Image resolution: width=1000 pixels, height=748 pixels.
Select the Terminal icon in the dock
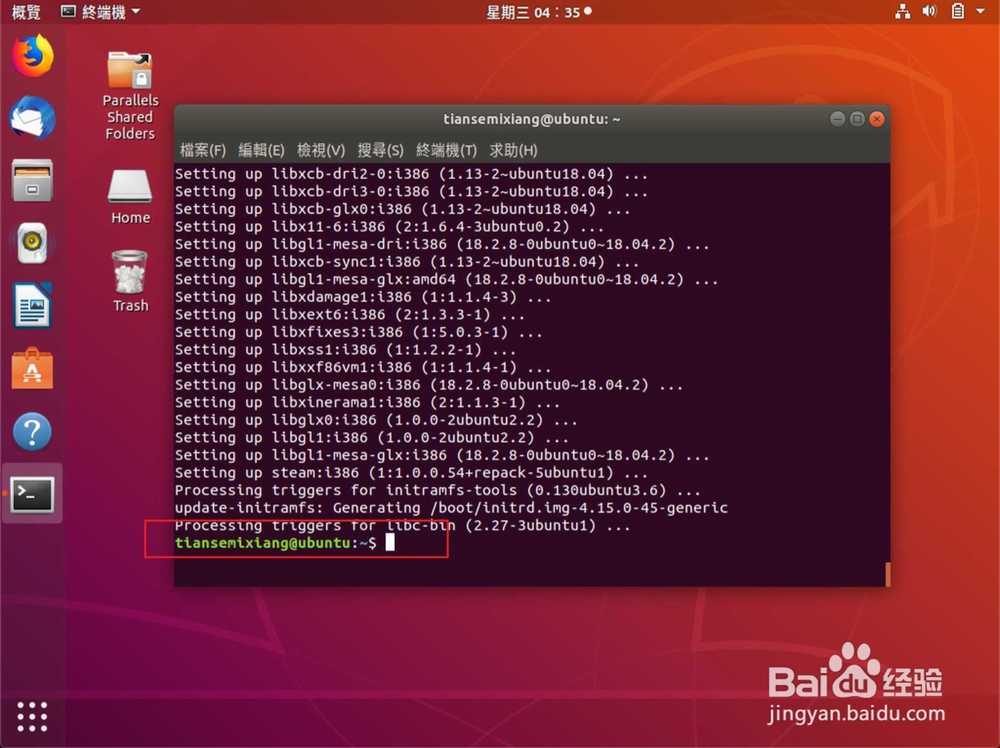(32, 494)
